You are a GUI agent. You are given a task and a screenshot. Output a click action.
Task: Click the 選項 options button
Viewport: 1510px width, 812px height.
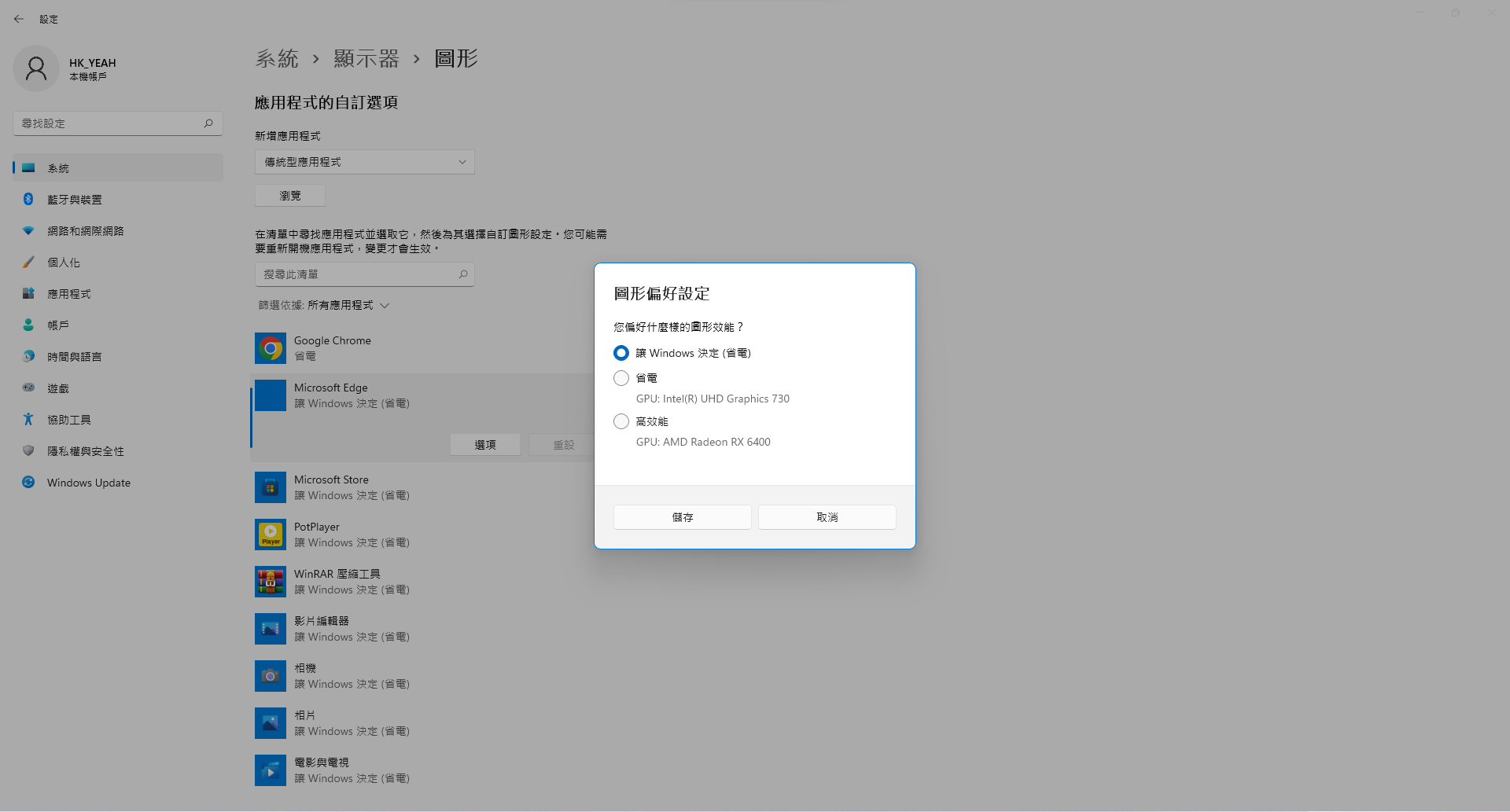point(485,445)
